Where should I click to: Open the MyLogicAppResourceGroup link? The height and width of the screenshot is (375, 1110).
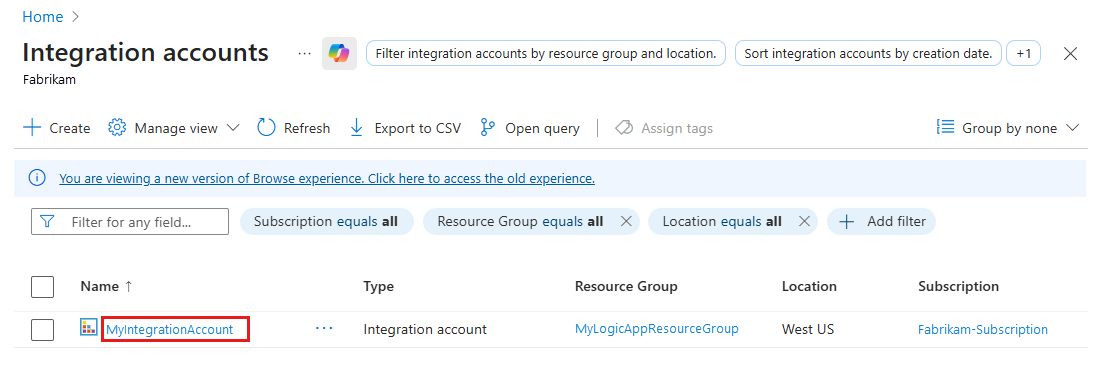click(657, 329)
